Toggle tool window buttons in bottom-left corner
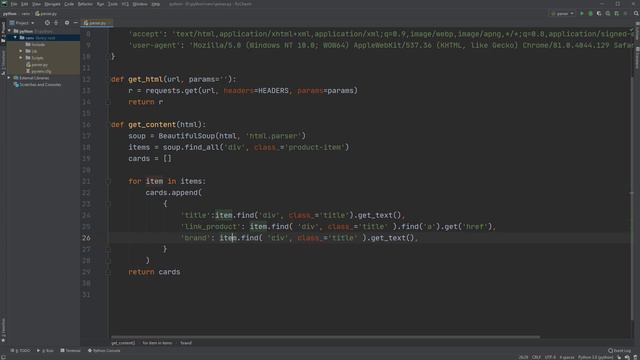640x360 pixels. [x=3, y=357]
